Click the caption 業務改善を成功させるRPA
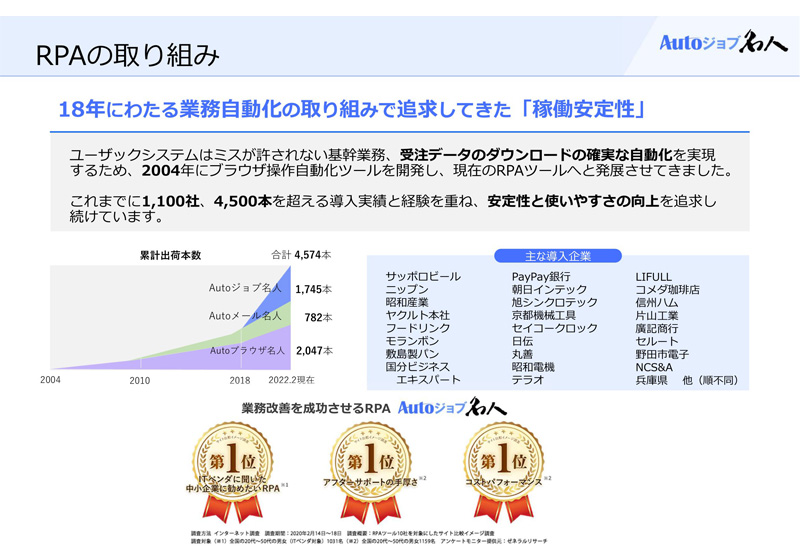The height and width of the screenshot is (559, 800). point(316,408)
